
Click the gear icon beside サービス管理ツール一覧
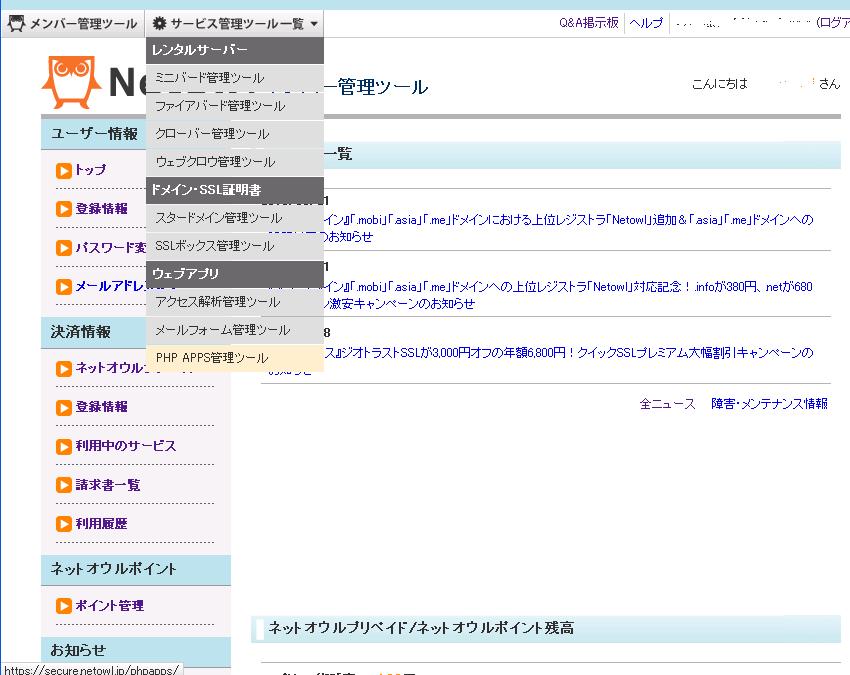pyautogui.click(x=159, y=23)
